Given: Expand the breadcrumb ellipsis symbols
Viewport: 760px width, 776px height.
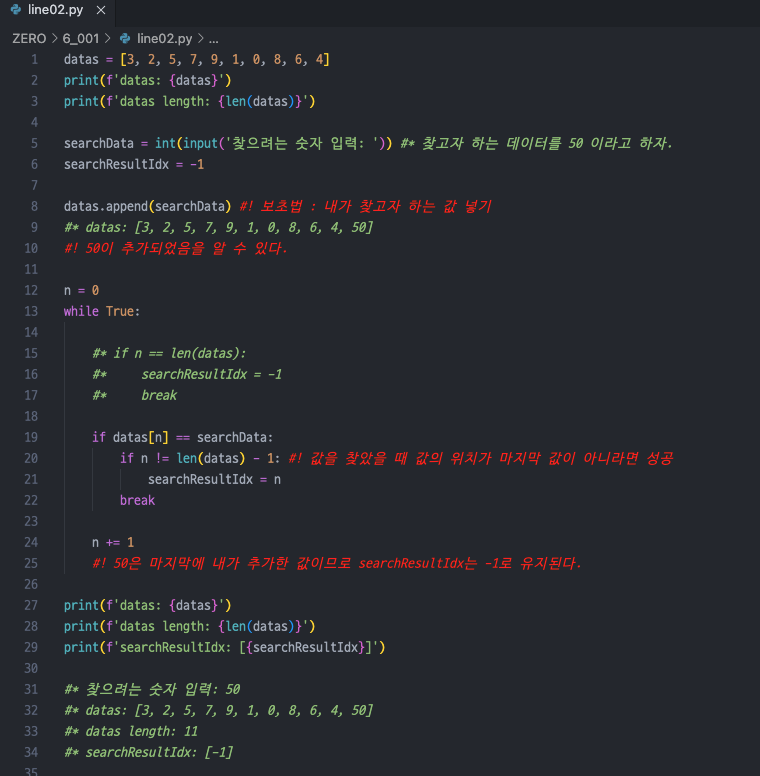Looking at the screenshot, I should [x=214, y=39].
